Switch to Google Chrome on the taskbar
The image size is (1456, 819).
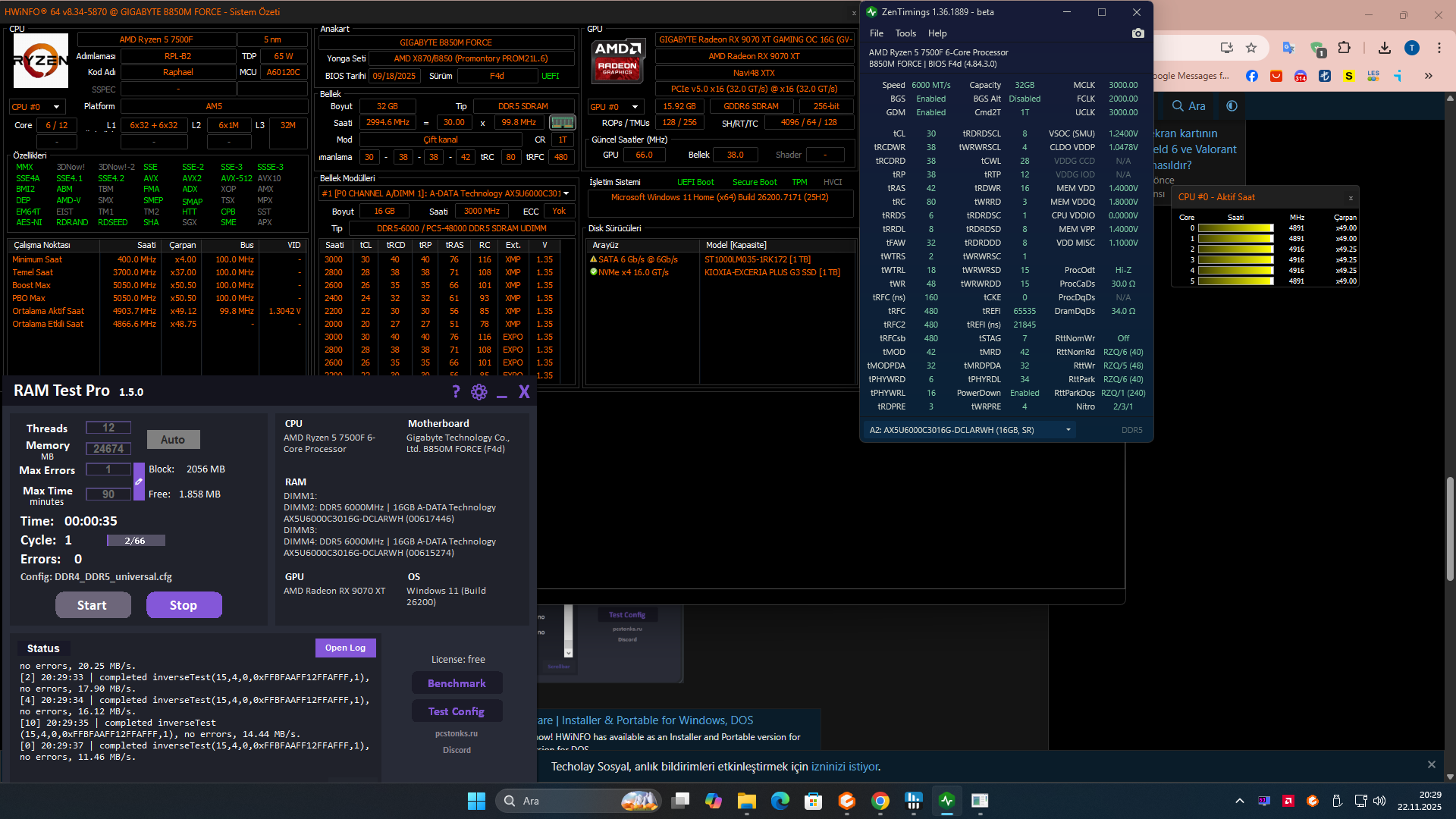(880, 801)
